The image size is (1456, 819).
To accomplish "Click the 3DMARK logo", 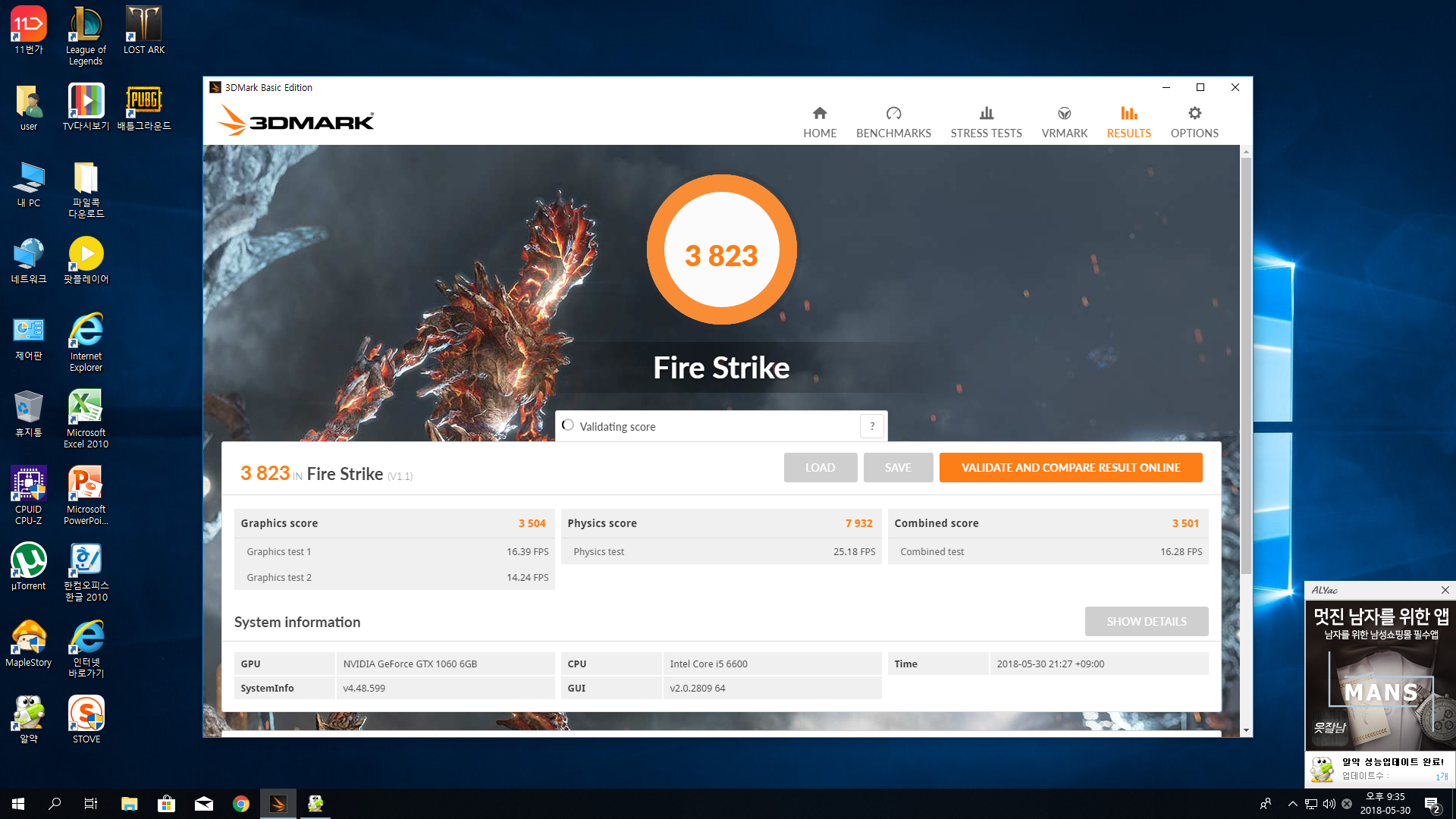I will click(x=296, y=121).
